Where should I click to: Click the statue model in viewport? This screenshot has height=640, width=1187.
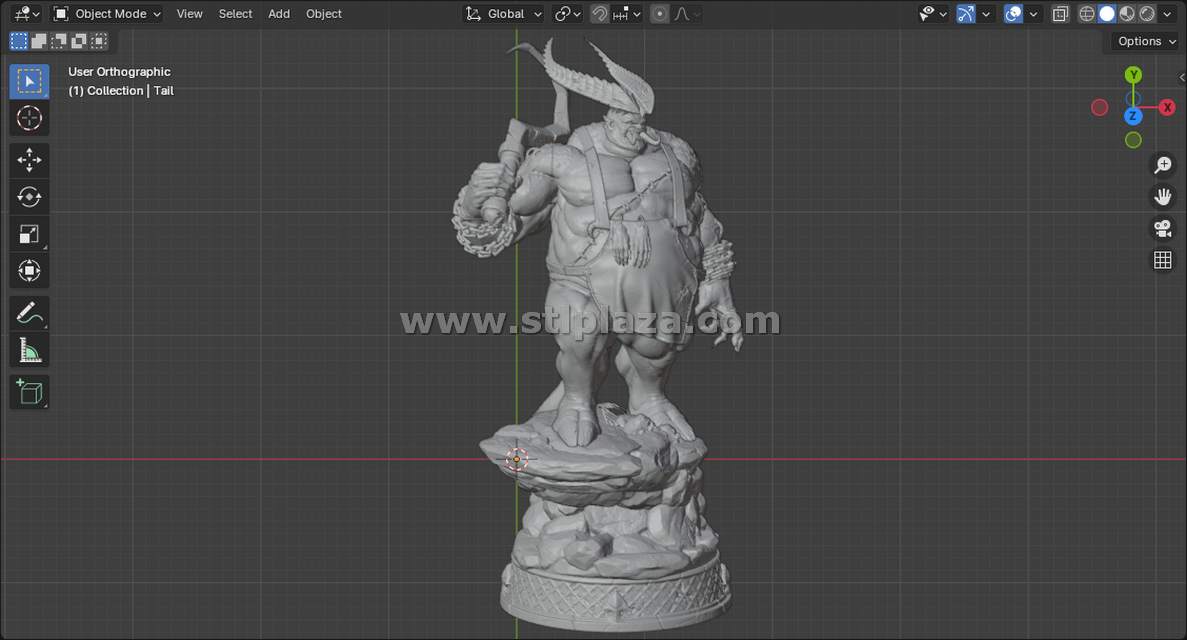click(606, 333)
